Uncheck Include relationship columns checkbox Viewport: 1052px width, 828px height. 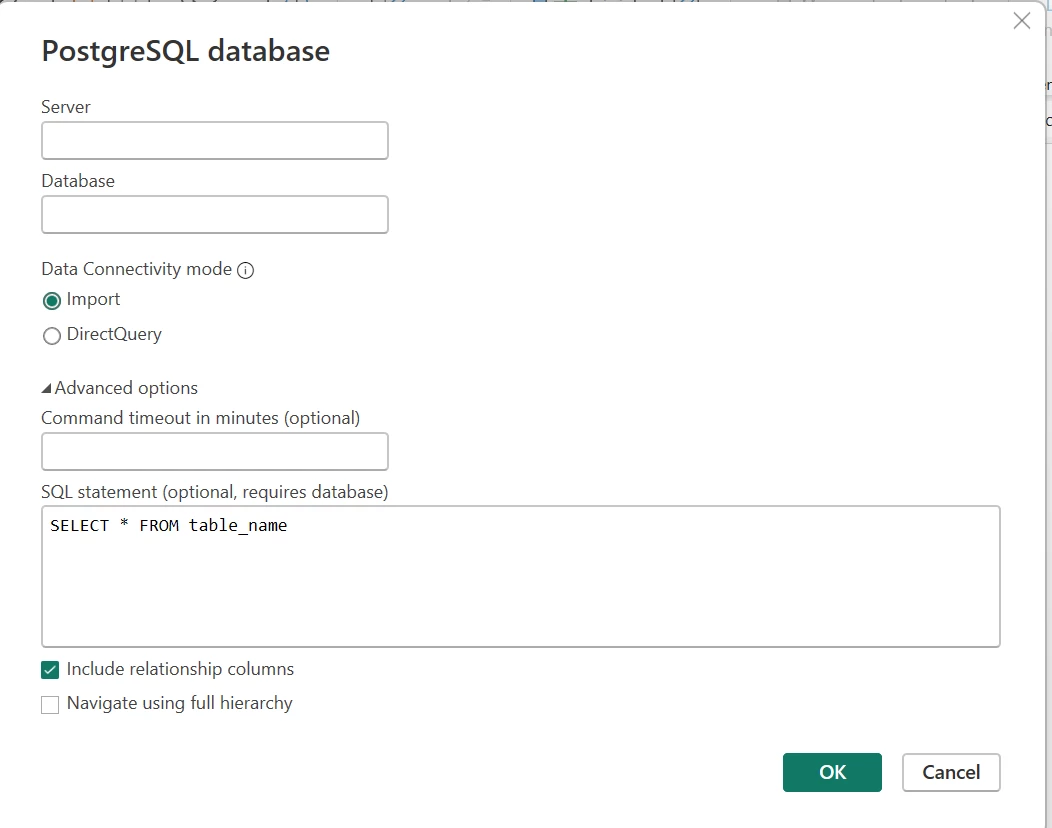point(50,670)
